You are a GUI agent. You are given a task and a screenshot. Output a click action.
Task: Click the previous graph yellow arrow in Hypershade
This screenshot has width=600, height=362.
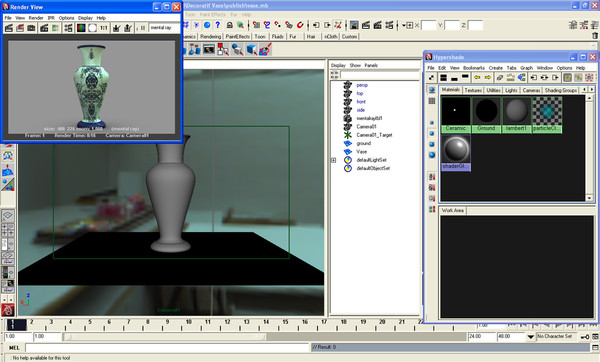tap(477, 78)
